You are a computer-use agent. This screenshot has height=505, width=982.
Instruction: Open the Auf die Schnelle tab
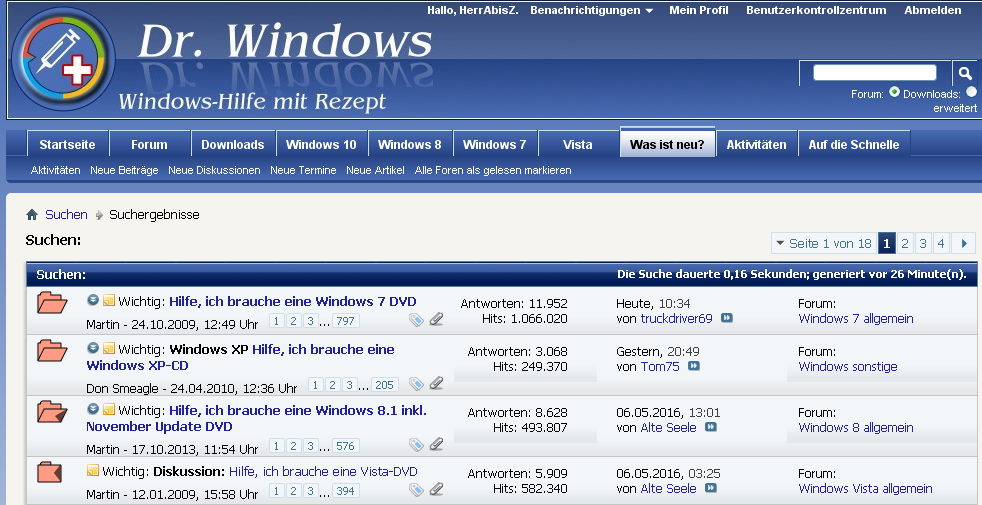tap(854, 145)
